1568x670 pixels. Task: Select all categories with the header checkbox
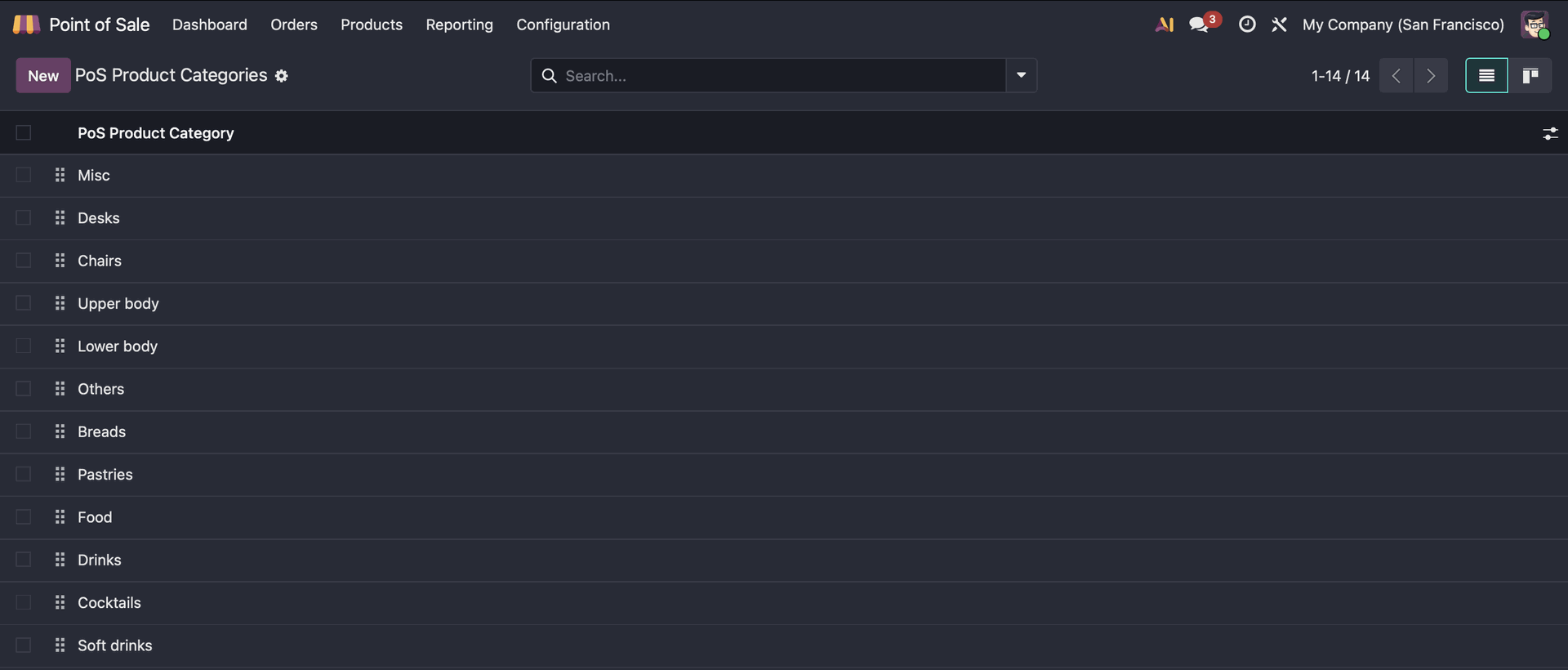[x=24, y=133]
